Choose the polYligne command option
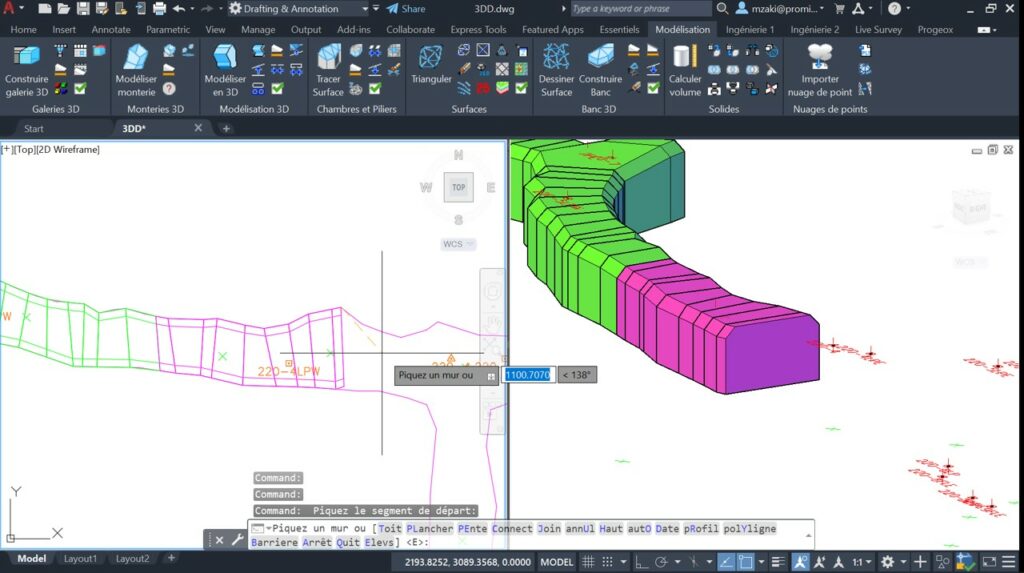Screen dimensions: 1024x573 coord(750,529)
